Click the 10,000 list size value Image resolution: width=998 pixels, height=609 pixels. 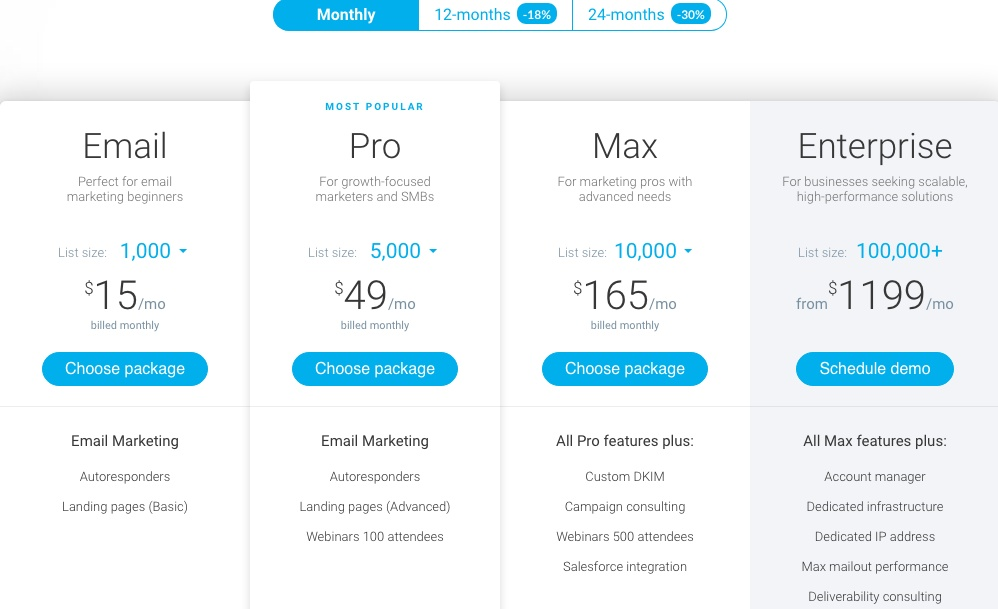(645, 251)
